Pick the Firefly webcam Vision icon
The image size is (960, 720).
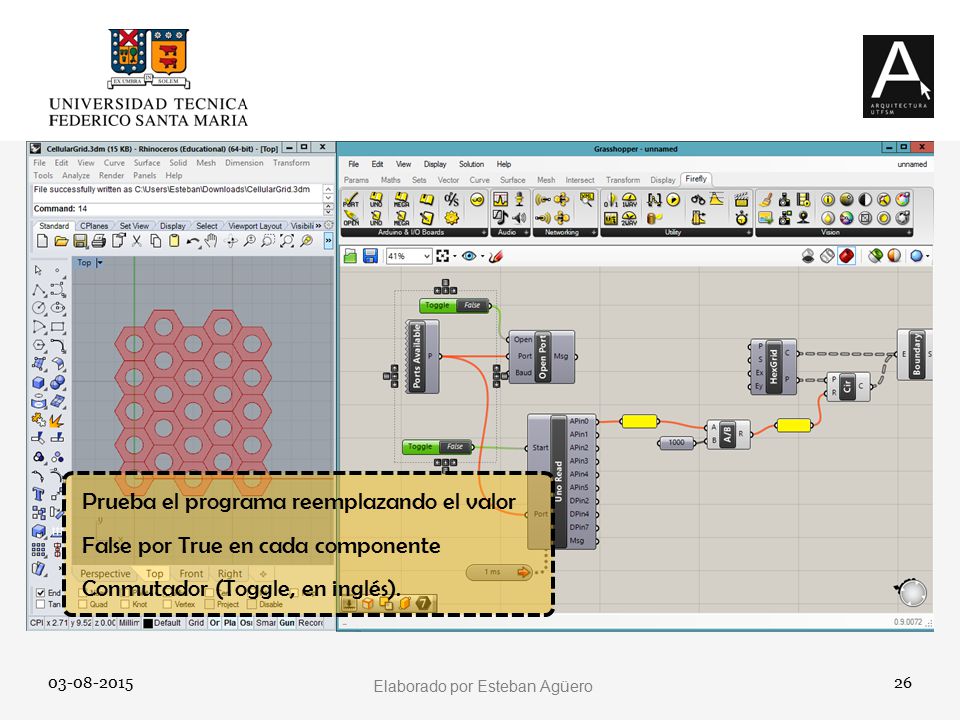803,217
